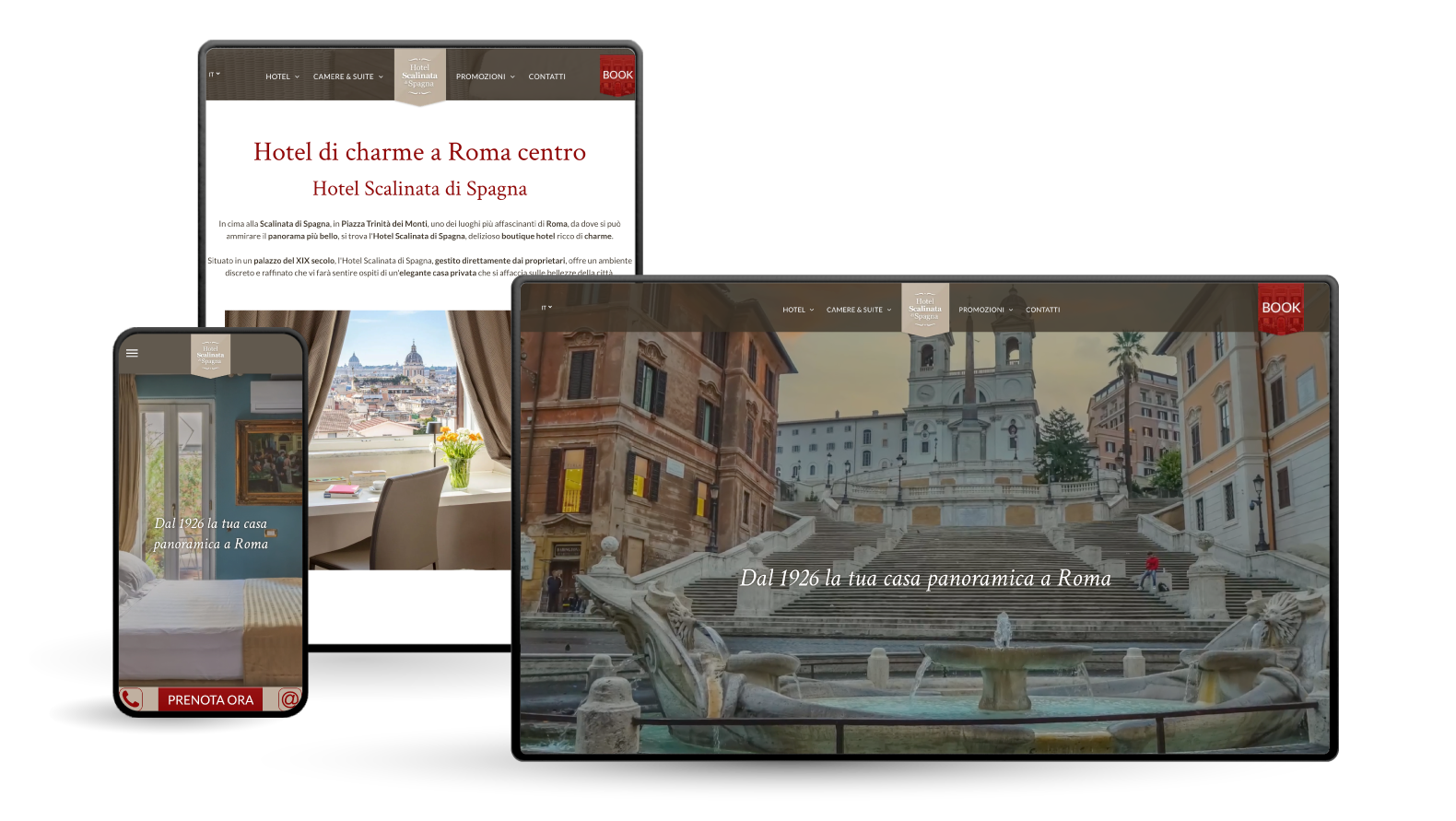Expand the HOTEL menu on the desktop mockup

click(798, 310)
